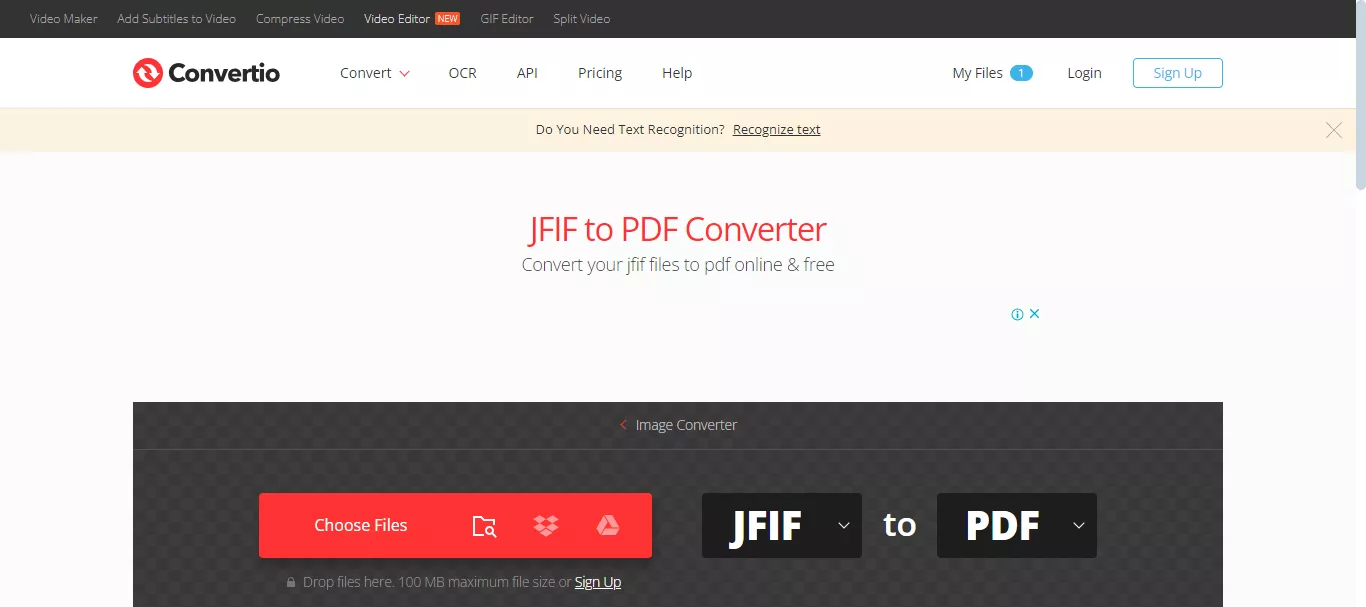The image size is (1366, 607).
Task: Go back to Image Converter
Action: point(678,424)
